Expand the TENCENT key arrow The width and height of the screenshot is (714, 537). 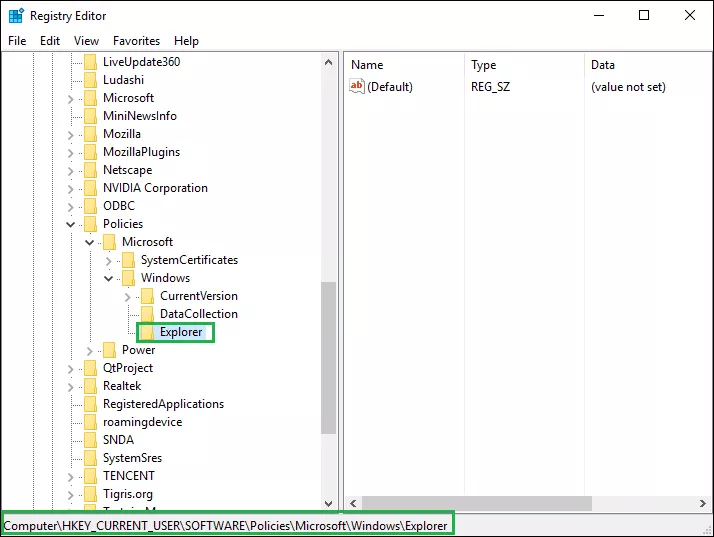click(71, 476)
